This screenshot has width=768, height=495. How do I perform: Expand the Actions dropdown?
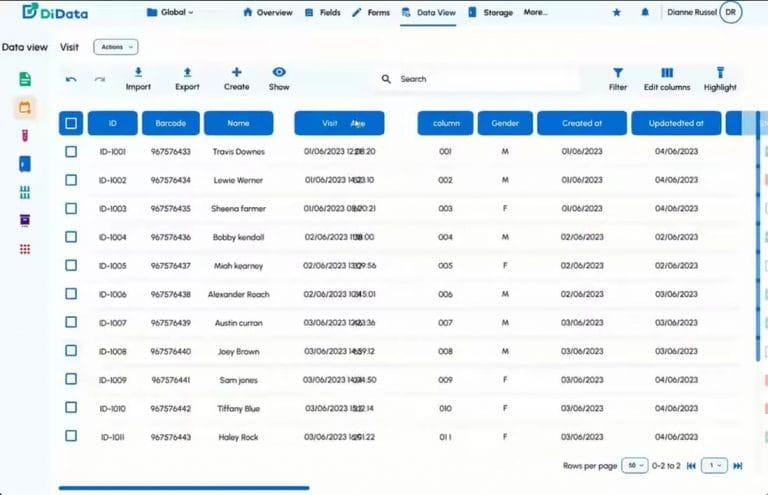[116, 47]
